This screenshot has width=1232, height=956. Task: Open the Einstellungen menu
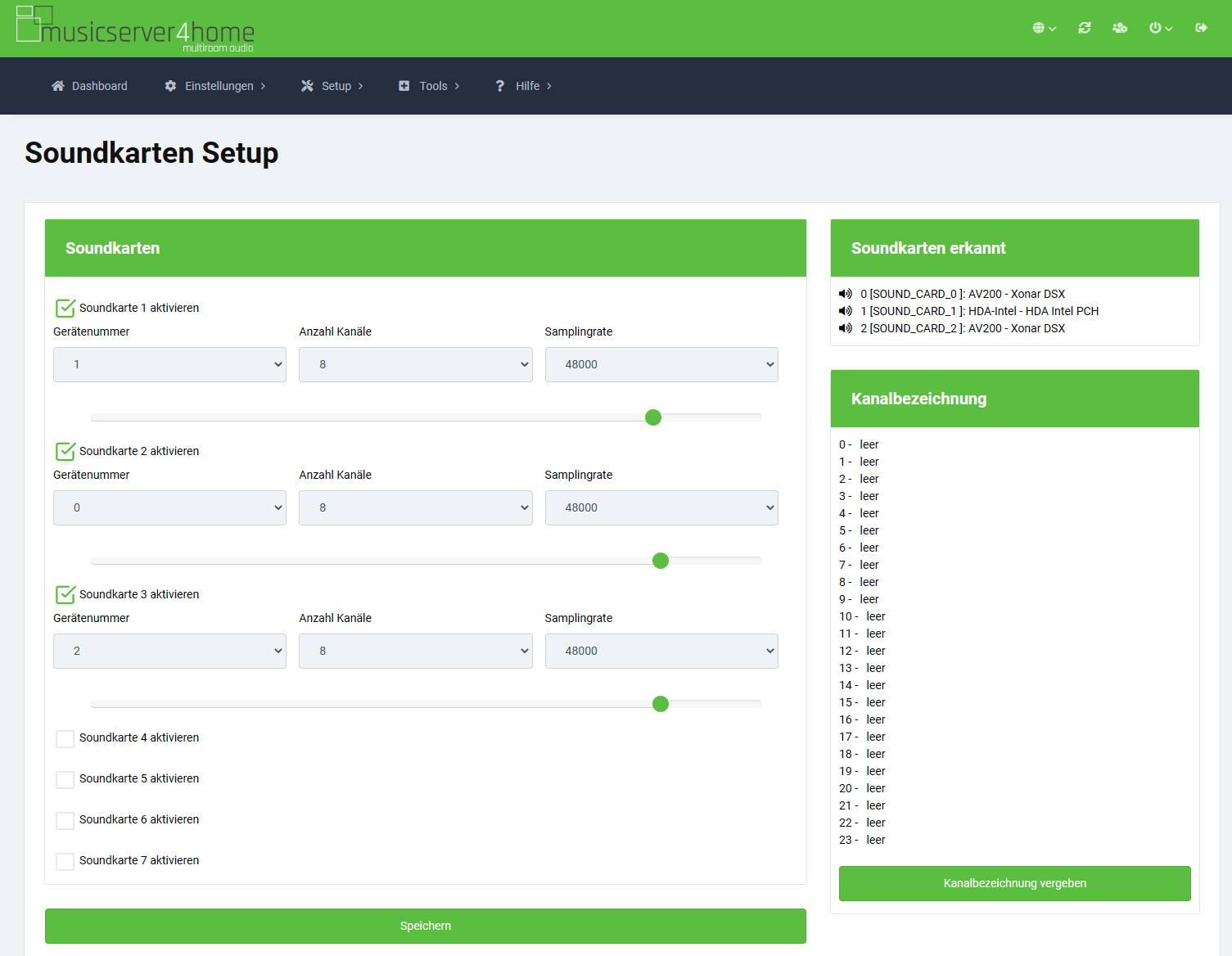pyautogui.click(x=214, y=86)
